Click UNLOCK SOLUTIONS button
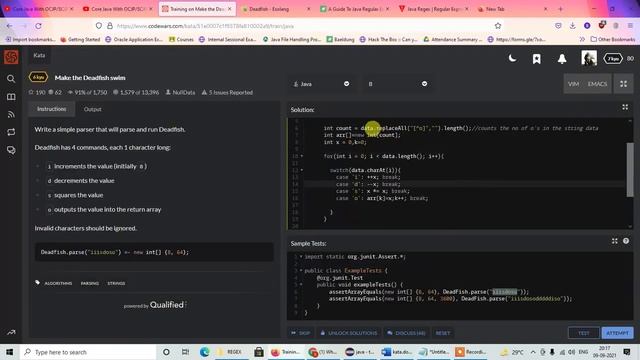The height and width of the screenshot is (360, 640). pyautogui.click(x=349, y=333)
